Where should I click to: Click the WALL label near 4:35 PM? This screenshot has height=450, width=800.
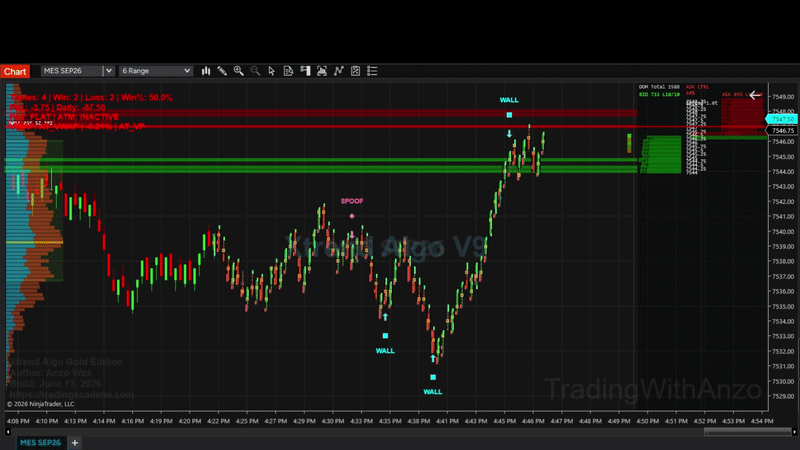(385, 351)
